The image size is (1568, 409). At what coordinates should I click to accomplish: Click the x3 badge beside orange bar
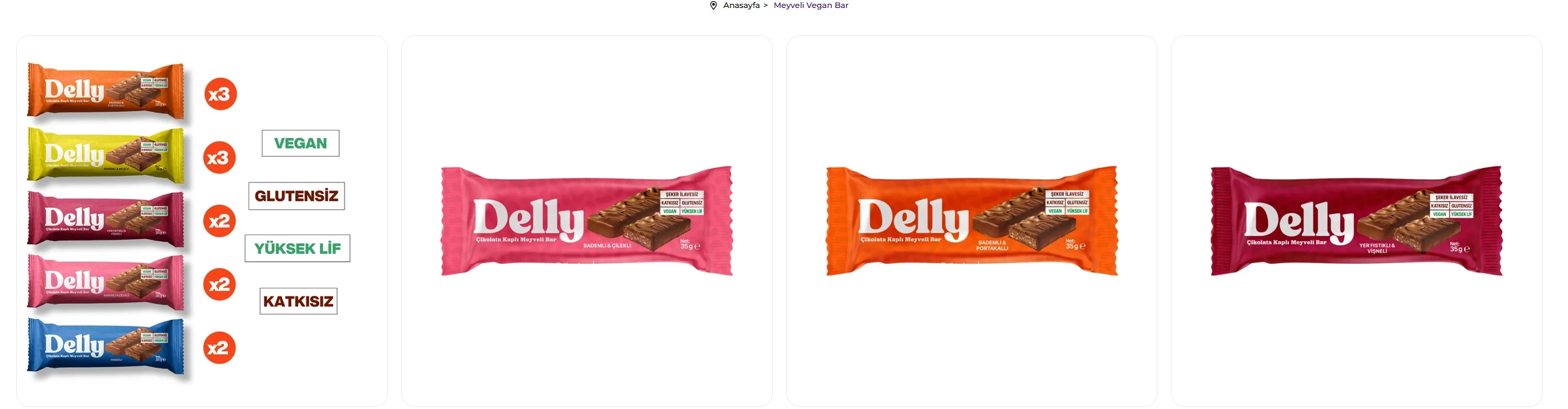coord(221,94)
